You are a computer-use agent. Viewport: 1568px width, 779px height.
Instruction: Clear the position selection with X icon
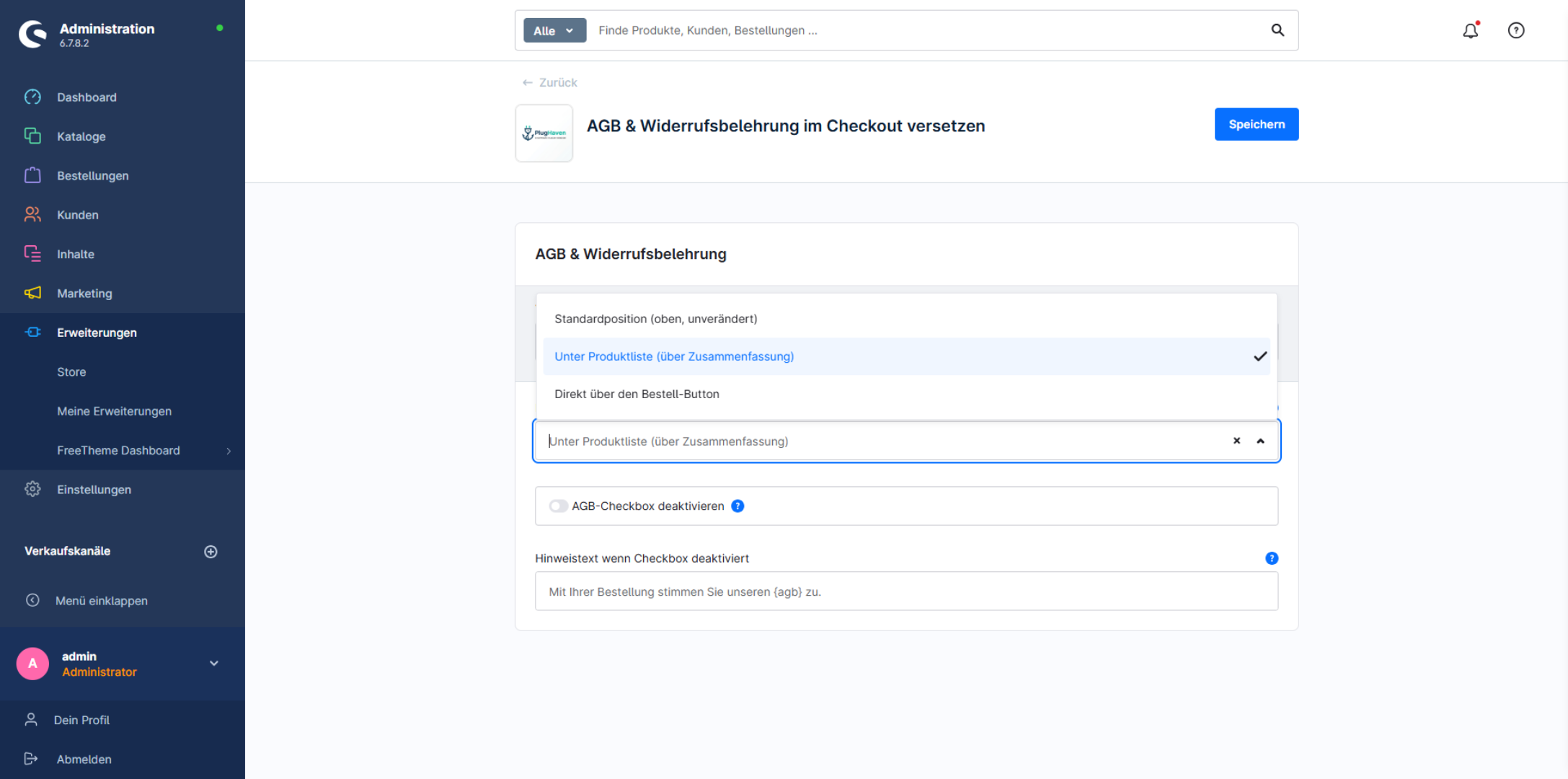click(x=1236, y=441)
